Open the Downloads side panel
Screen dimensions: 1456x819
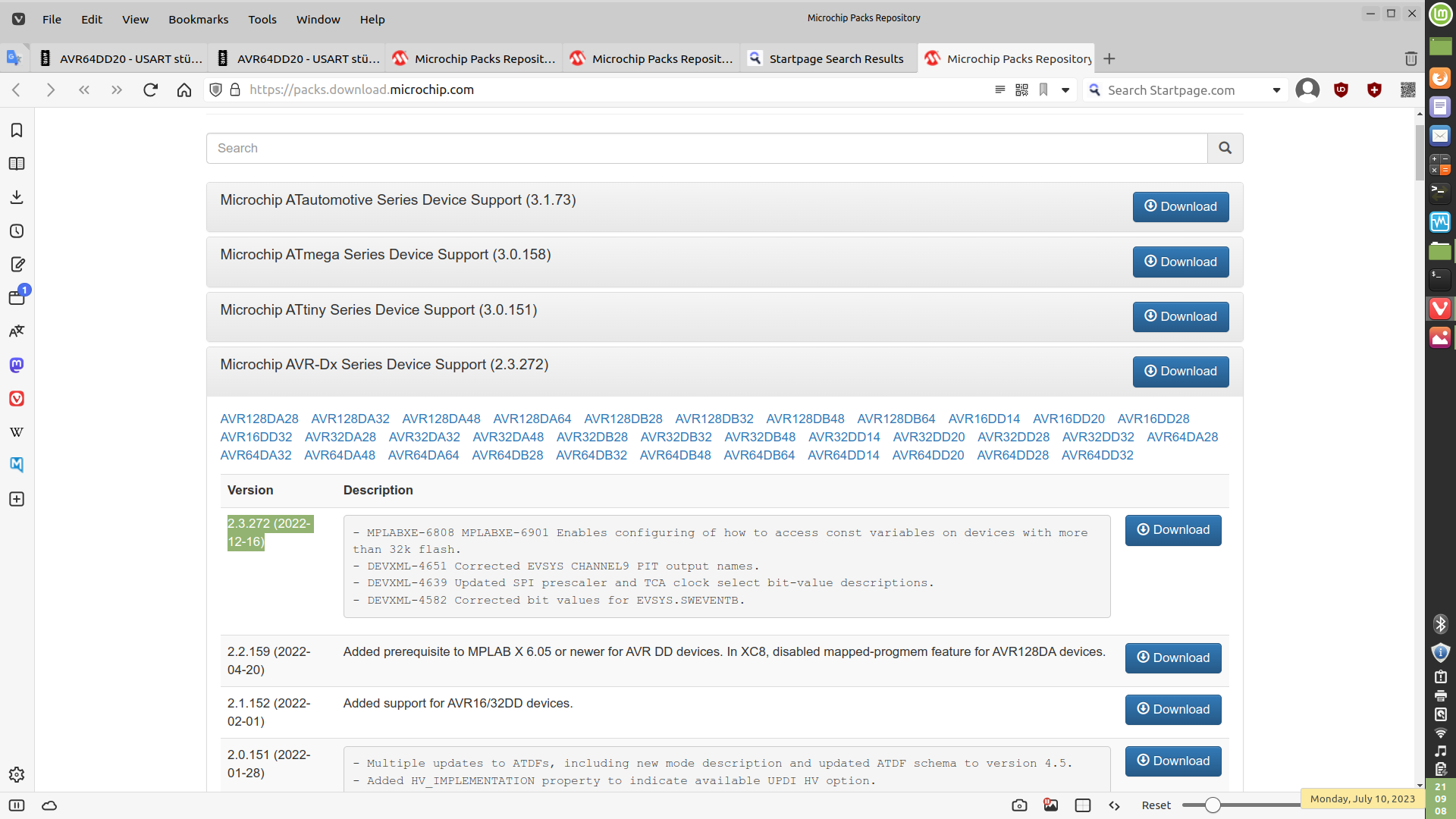(x=17, y=197)
